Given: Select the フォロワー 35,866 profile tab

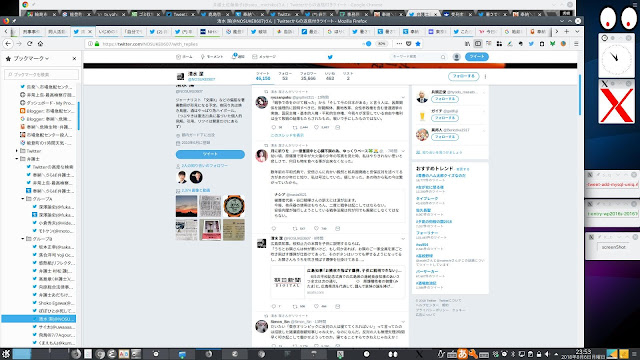Looking at the screenshot, I should (308, 76).
